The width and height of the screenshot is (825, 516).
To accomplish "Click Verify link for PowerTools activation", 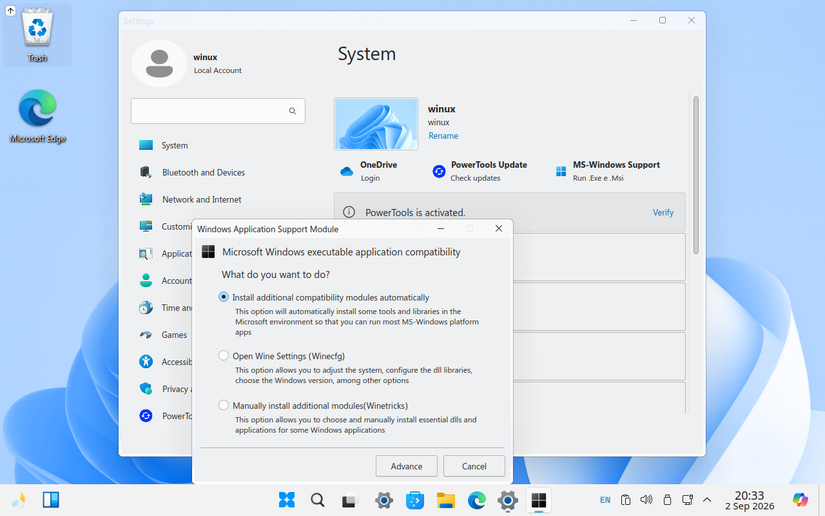I will tap(663, 213).
